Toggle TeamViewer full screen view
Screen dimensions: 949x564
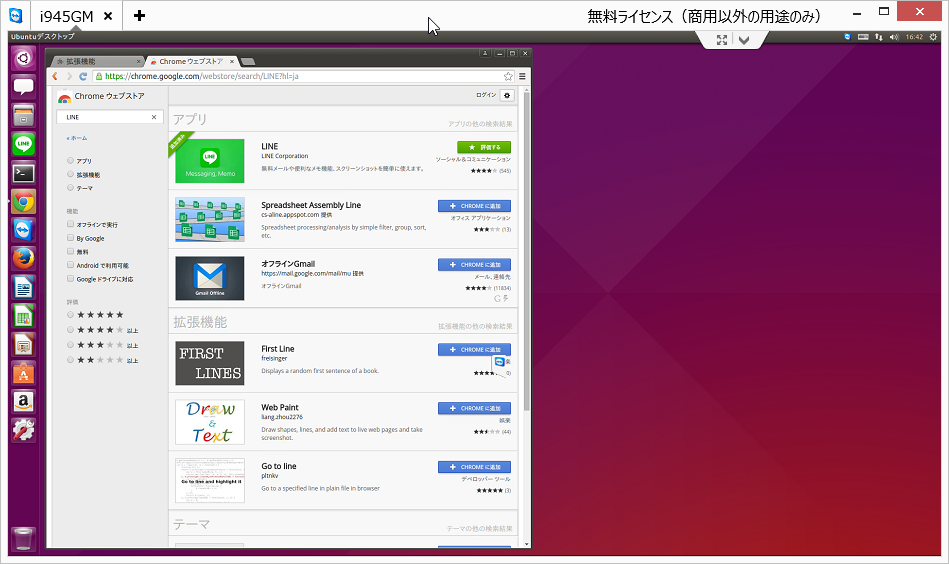[x=722, y=40]
